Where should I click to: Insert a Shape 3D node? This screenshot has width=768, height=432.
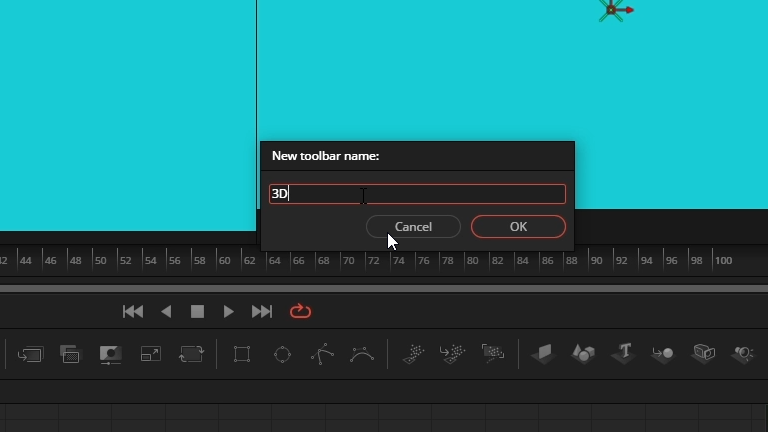click(x=583, y=354)
